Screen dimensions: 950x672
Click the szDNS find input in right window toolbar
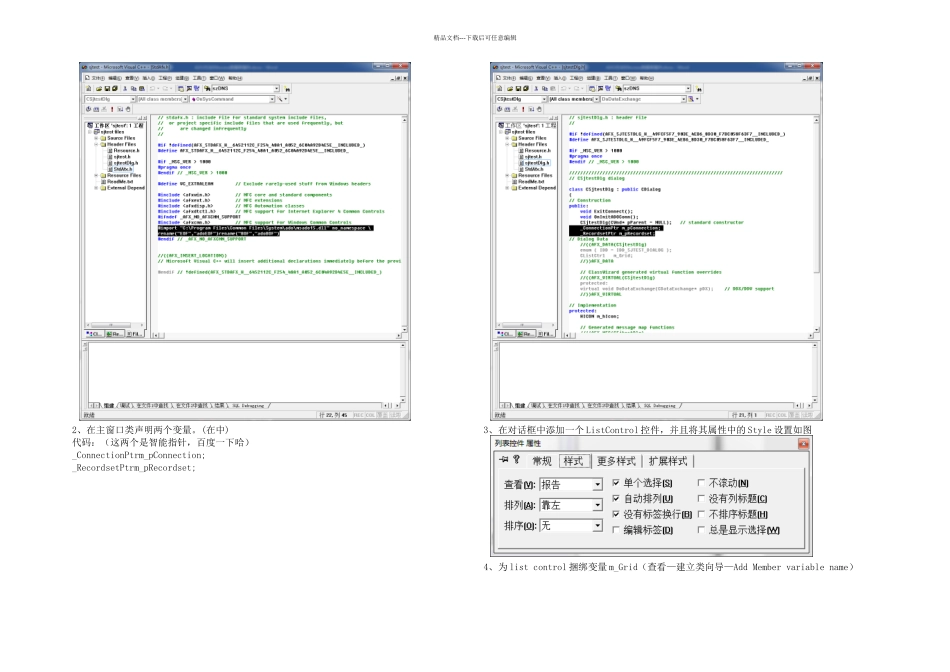pyautogui.click(x=657, y=88)
